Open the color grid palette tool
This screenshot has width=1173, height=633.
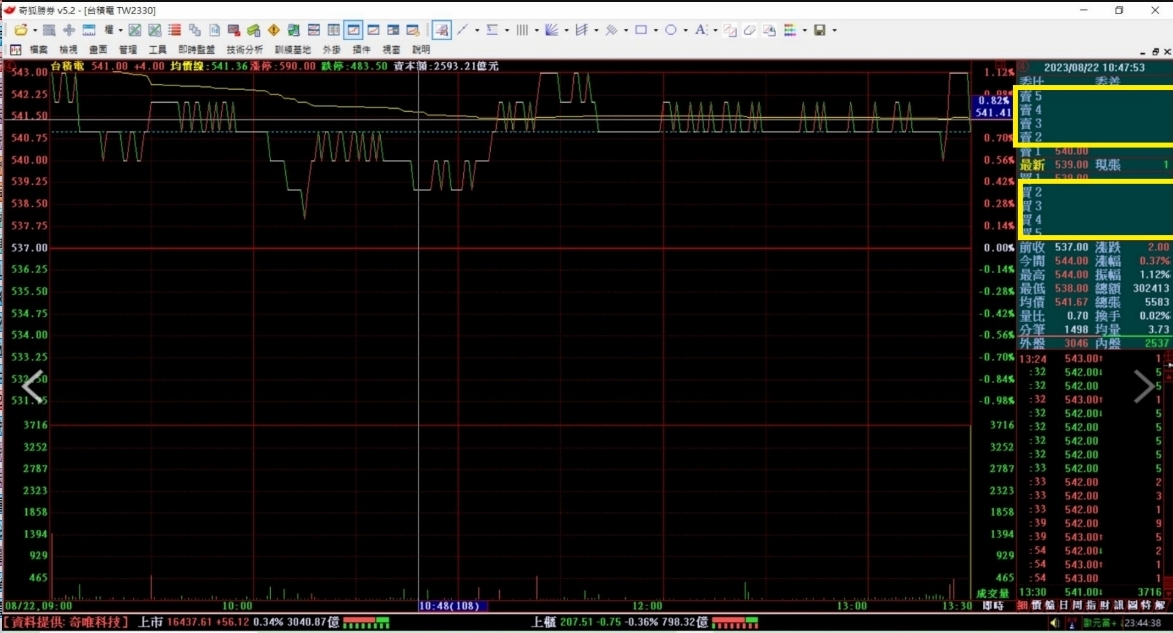[790, 30]
